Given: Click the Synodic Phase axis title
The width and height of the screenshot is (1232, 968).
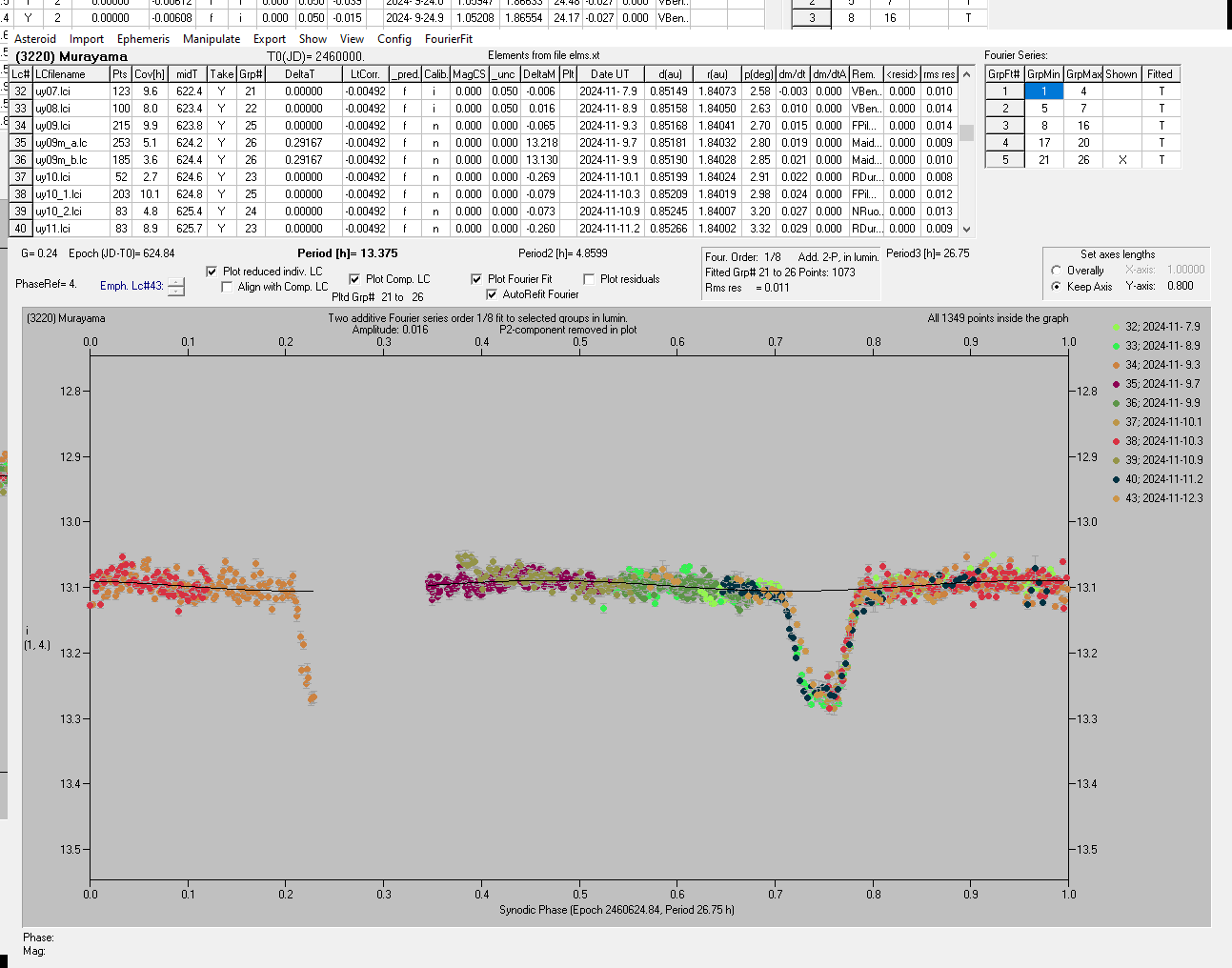Looking at the screenshot, I should click(616, 910).
